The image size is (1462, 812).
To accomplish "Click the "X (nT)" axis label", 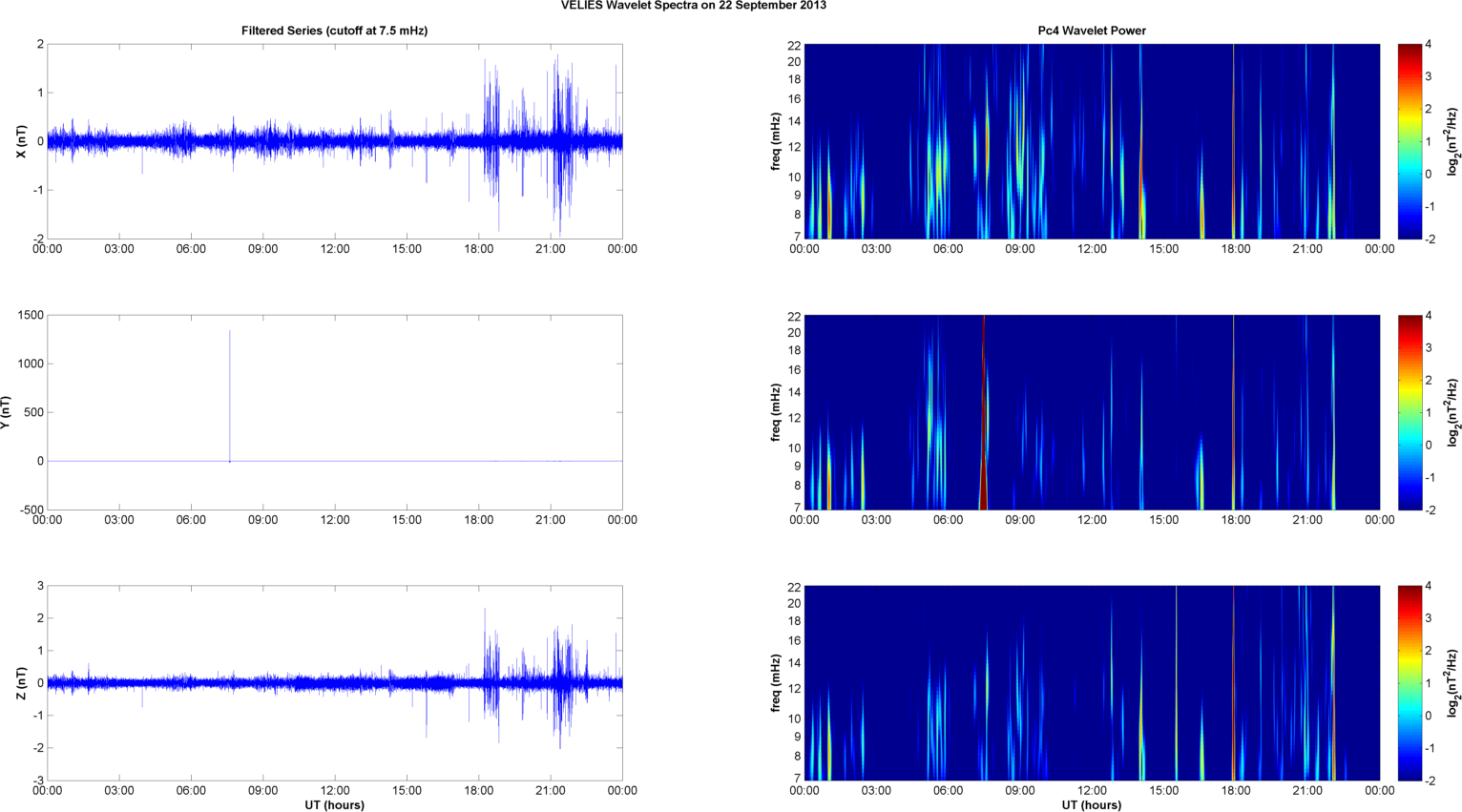I will click(x=21, y=141).
